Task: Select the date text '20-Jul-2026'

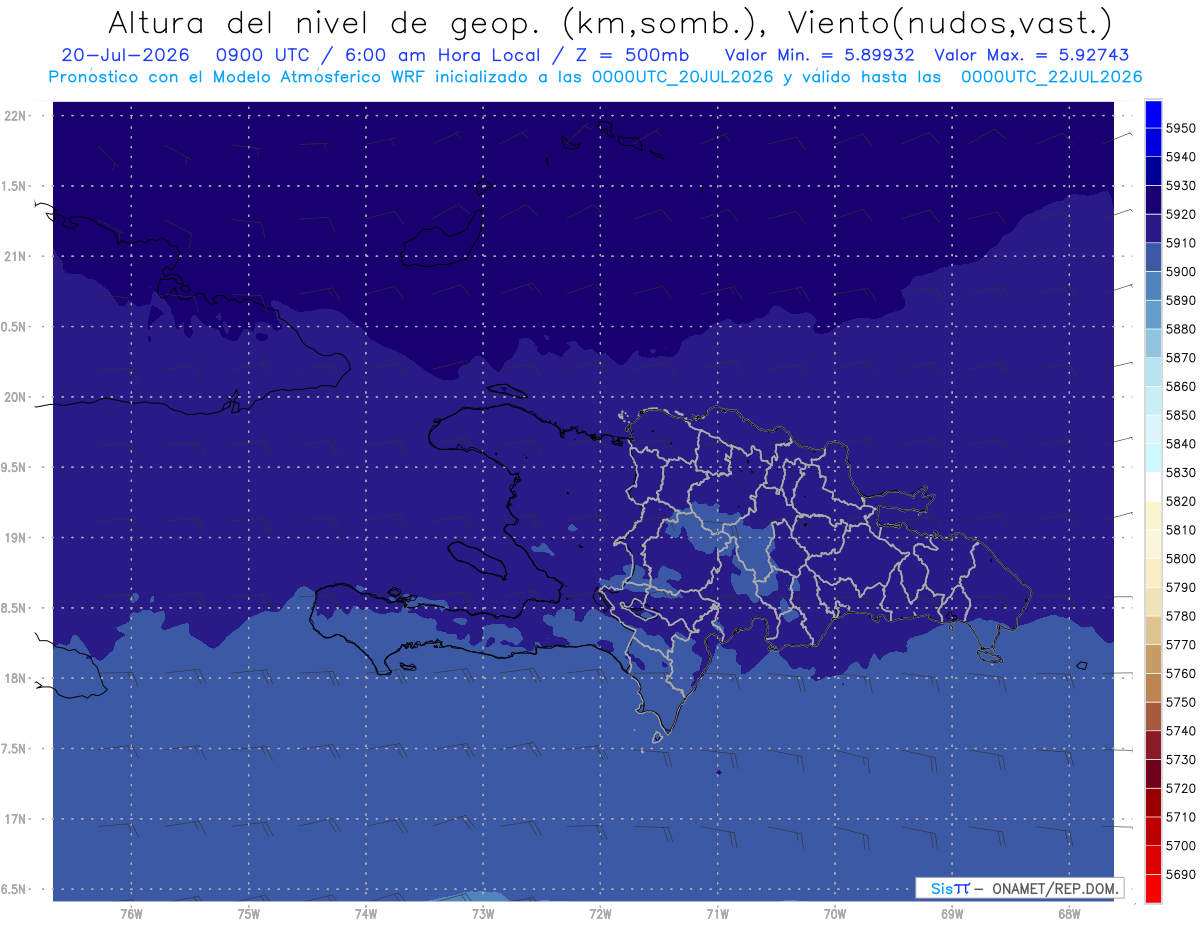Action: pos(125,55)
